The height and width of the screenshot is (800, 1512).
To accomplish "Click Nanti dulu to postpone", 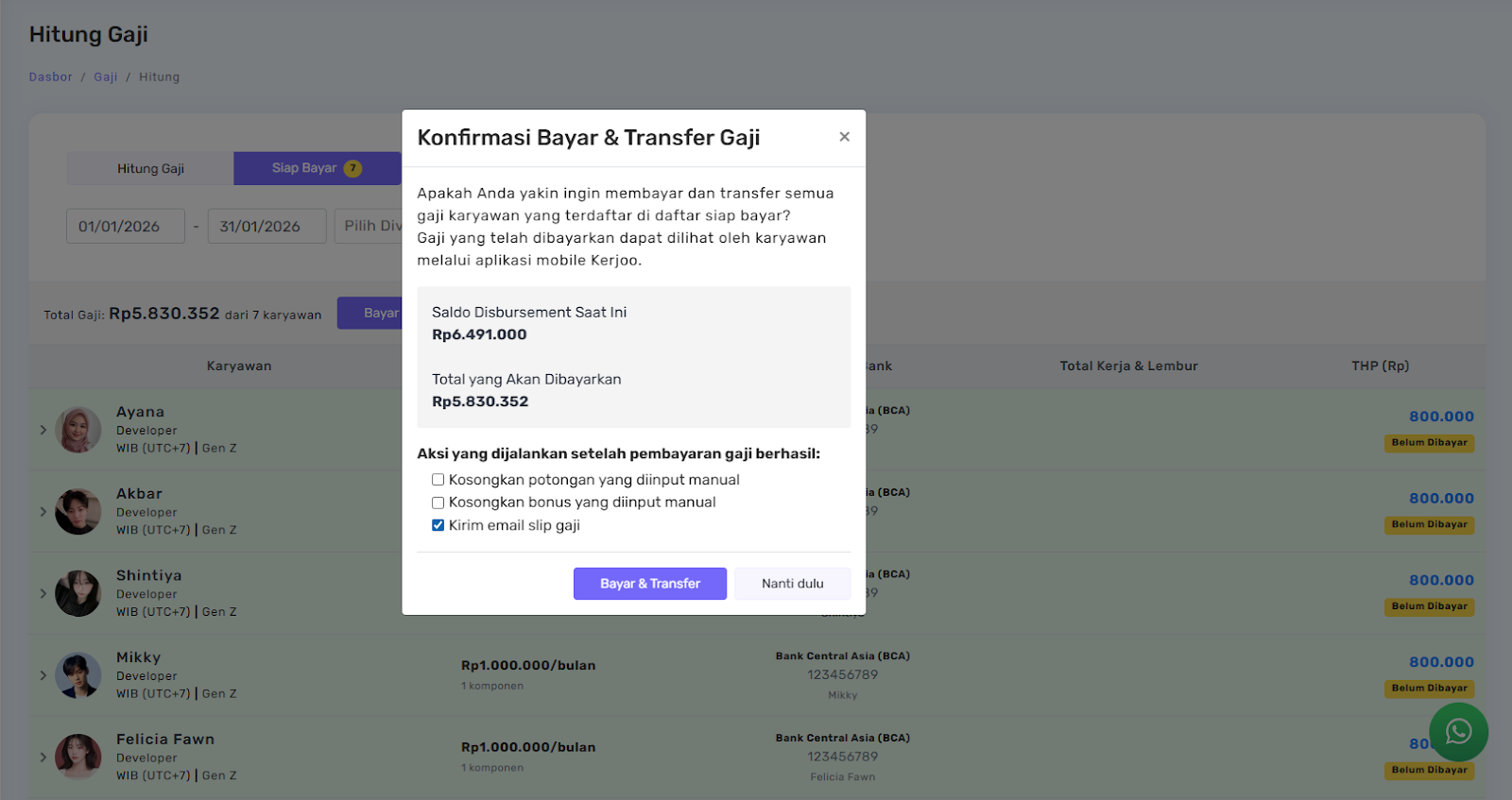I will pyautogui.click(x=792, y=584).
